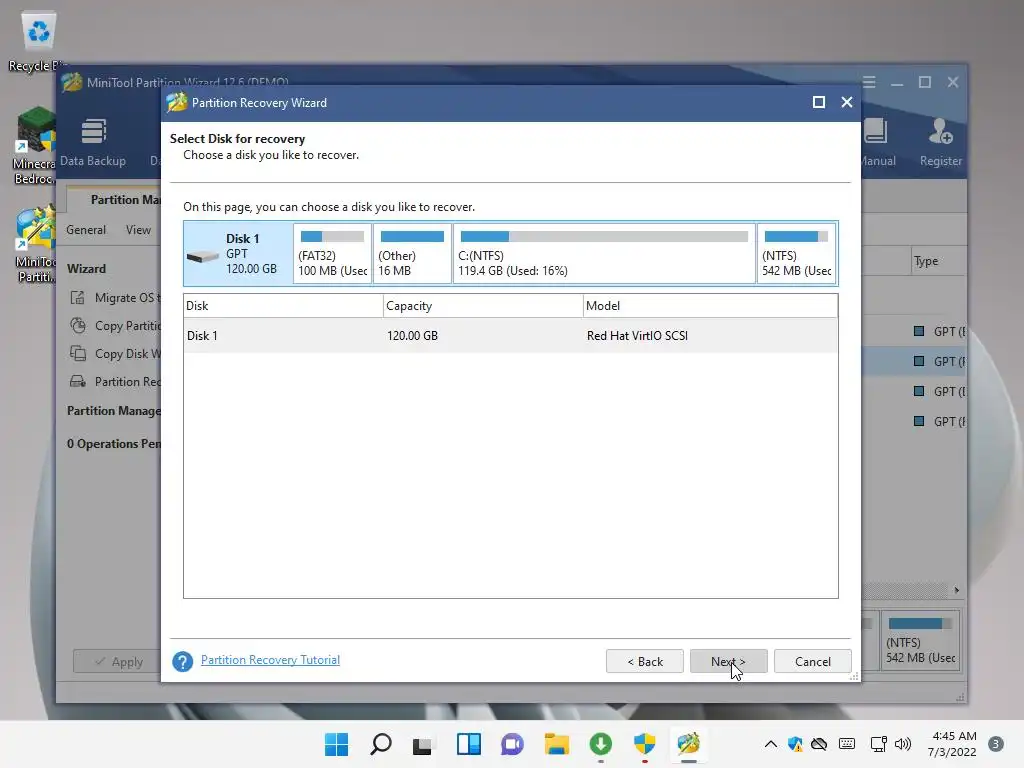Screen dimensions: 1024x768
Task: Go back with the Back button
Action: coord(645,662)
